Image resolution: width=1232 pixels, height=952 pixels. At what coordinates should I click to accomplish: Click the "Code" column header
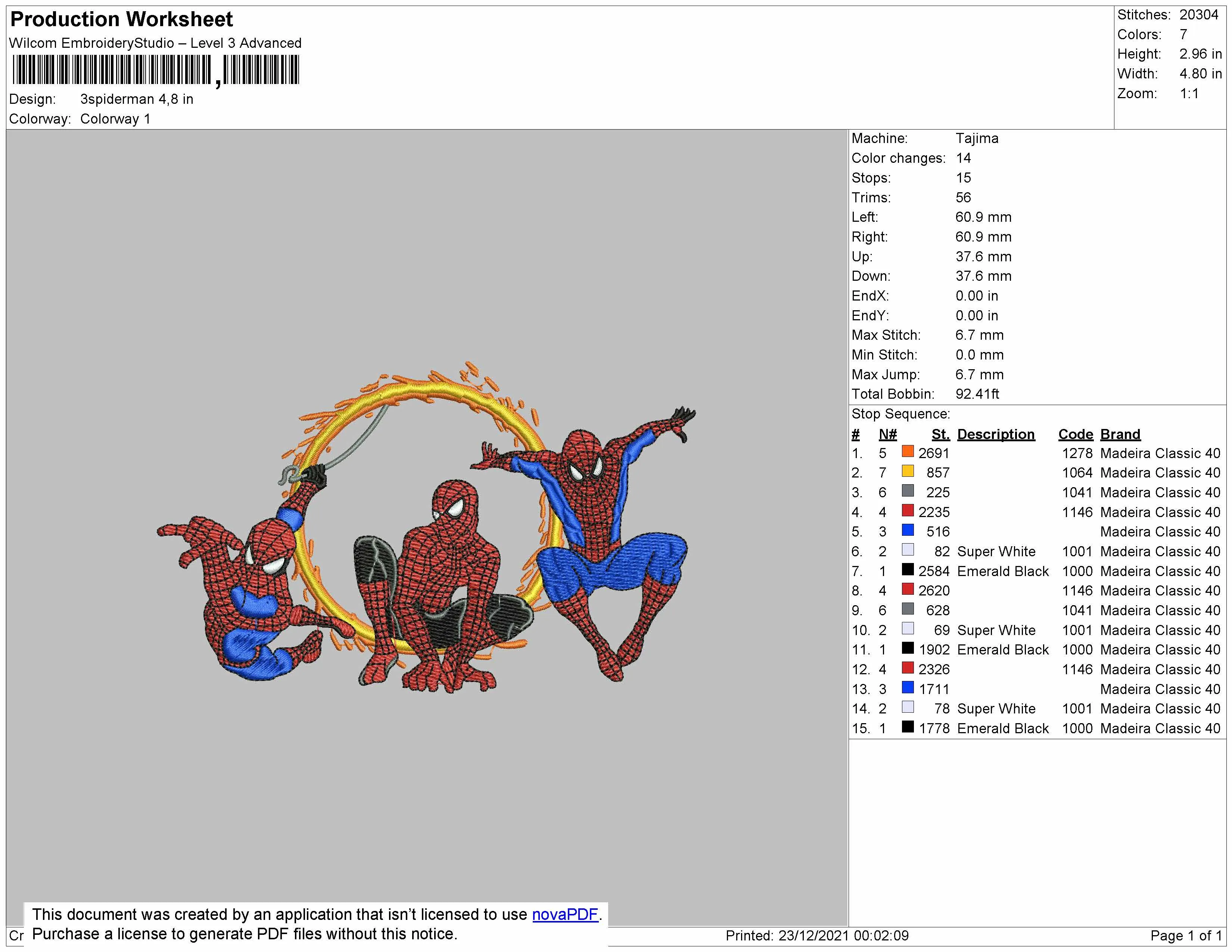pyautogui.click(x=1075, y=434)
